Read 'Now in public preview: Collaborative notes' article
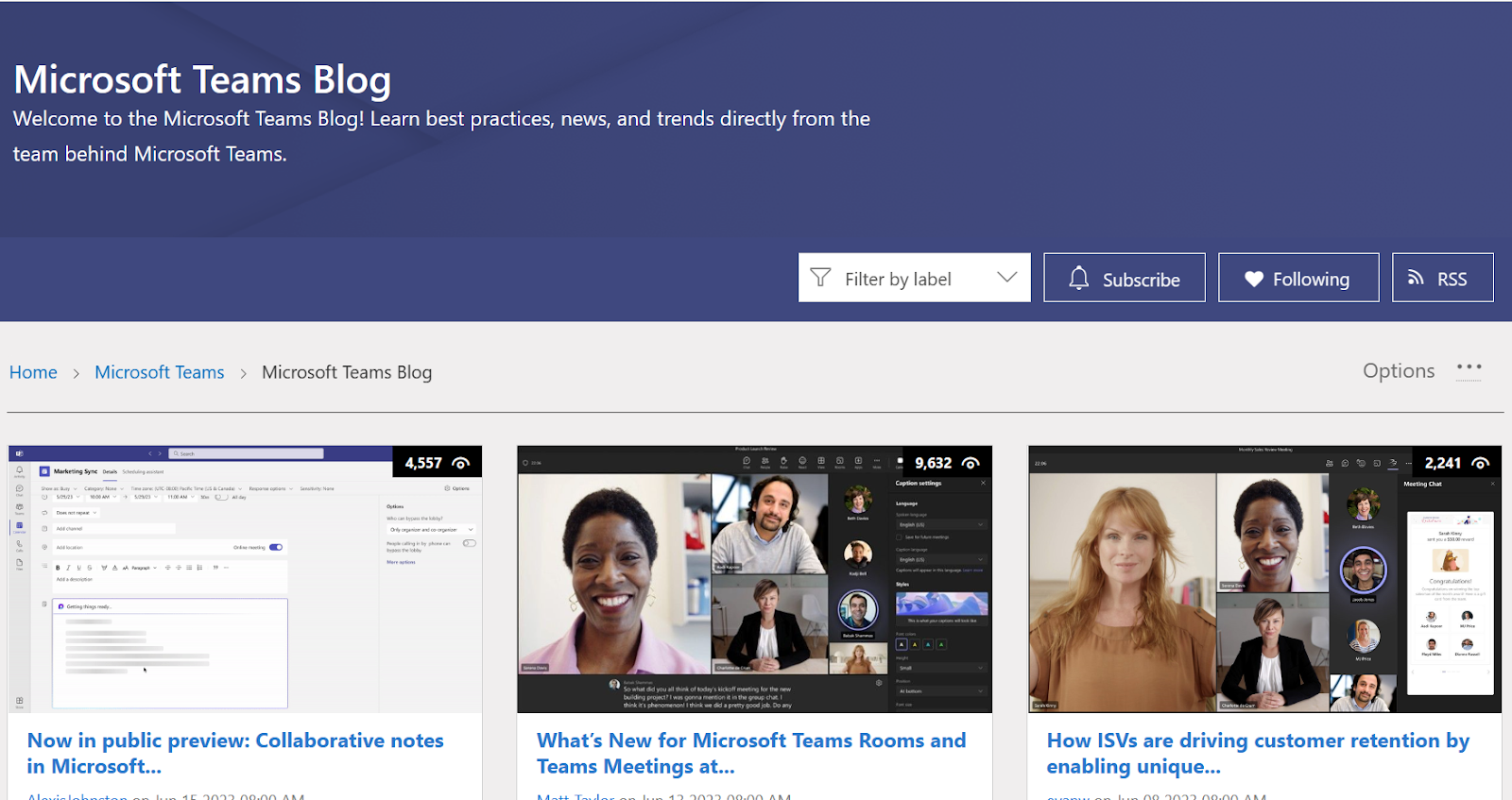The height and width of the screenshot is (800, 1512). coord(235,754)
